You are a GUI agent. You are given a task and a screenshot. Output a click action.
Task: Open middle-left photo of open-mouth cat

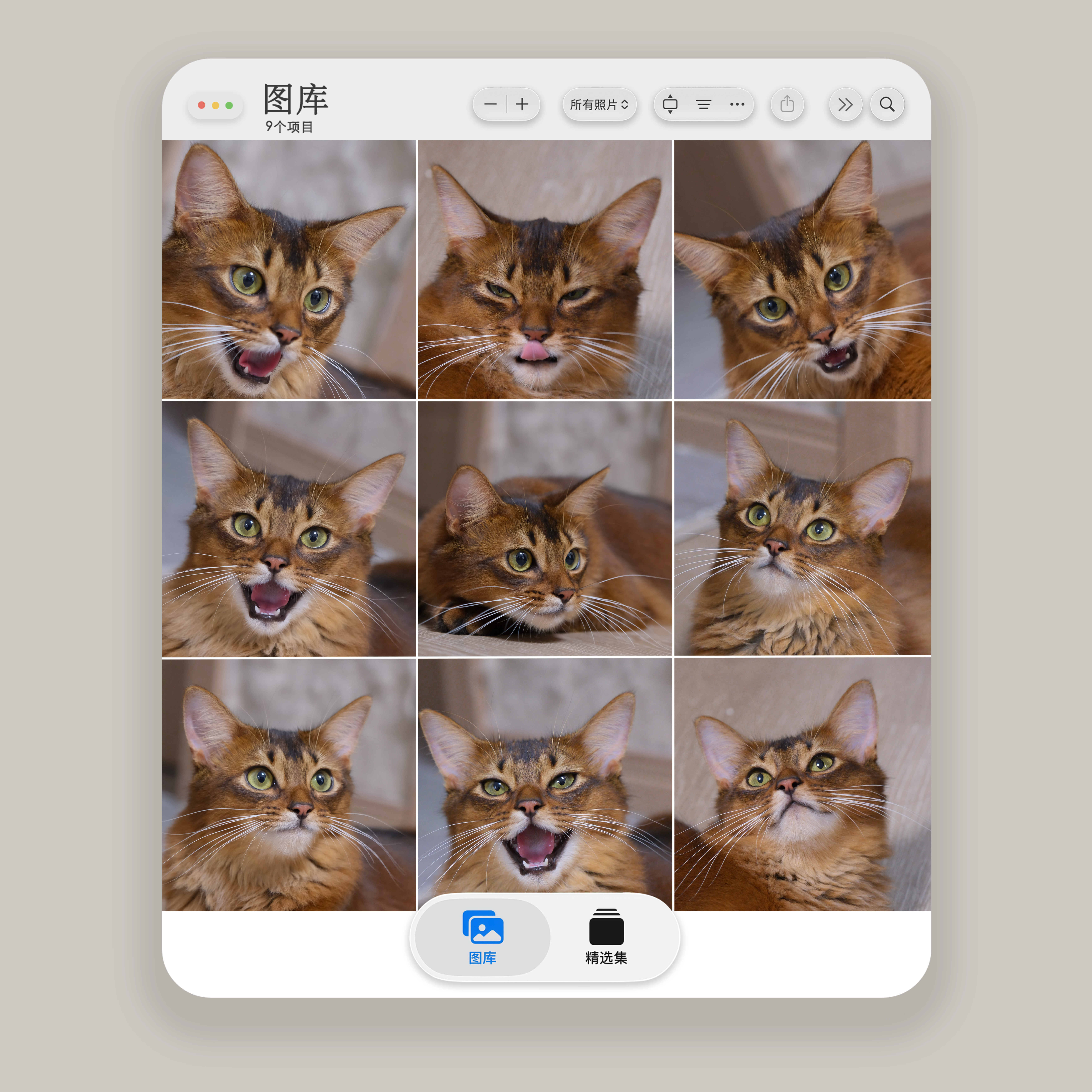click(x=289, y=529)
